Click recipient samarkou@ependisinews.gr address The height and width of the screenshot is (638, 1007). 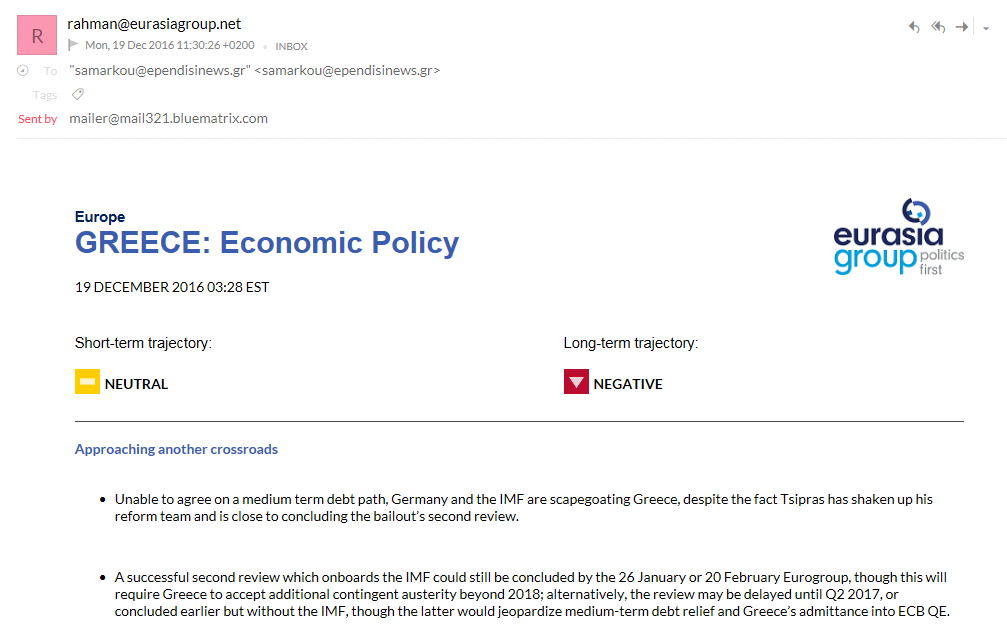point(254,71)
